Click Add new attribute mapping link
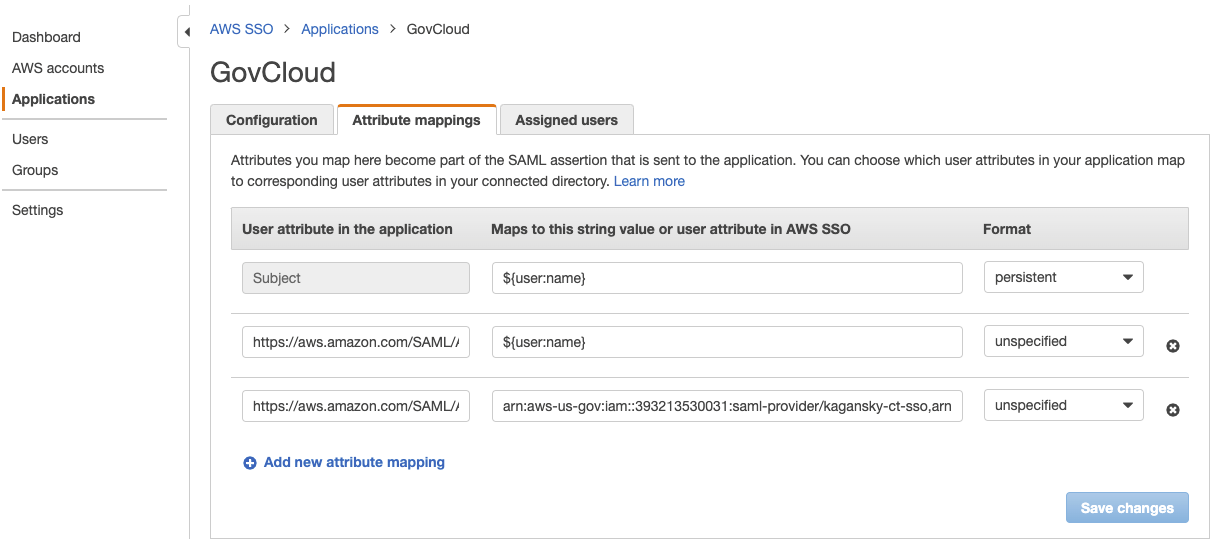This screenshot has width=1213, height=539. click(354, 463)
